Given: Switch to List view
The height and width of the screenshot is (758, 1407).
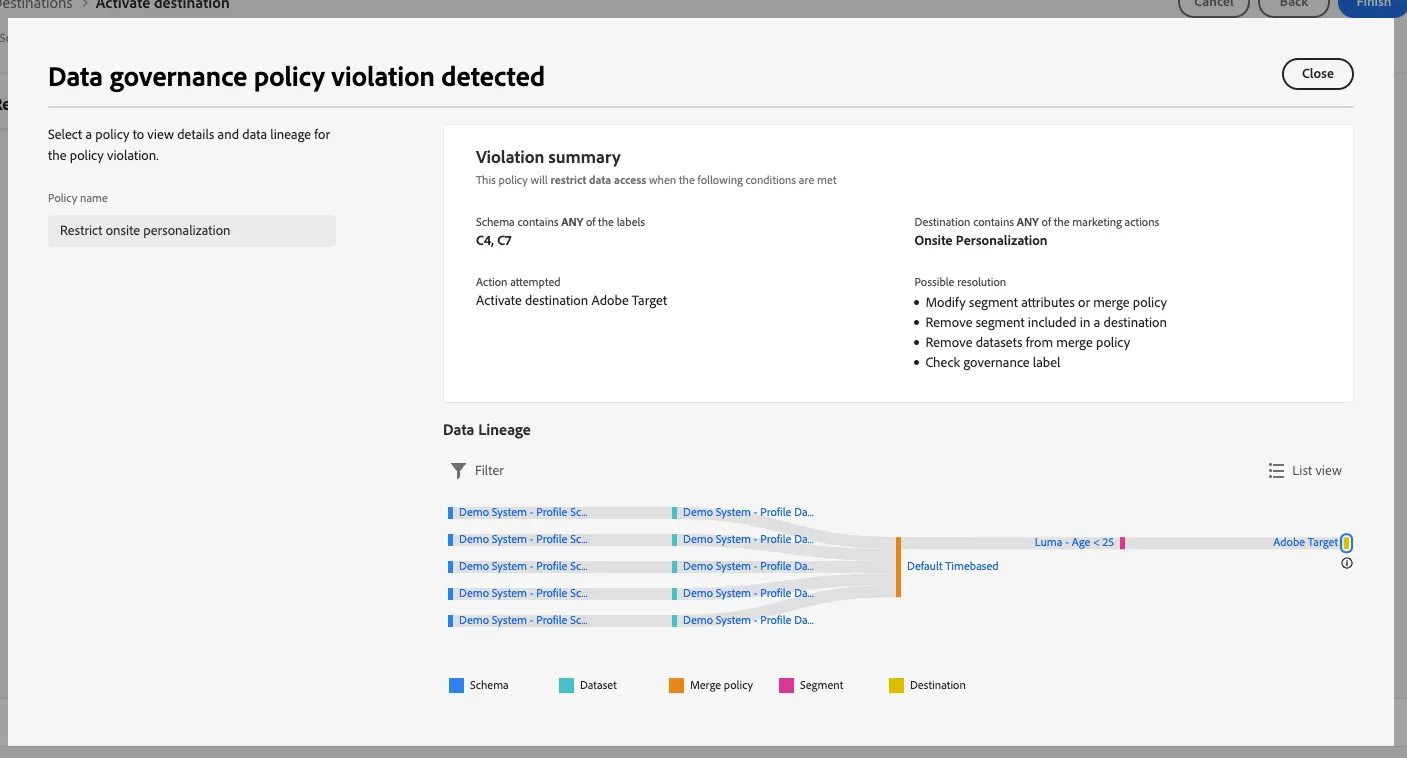Looking at the screenshot, I should pyautogui.click(x=1305, y=470).
